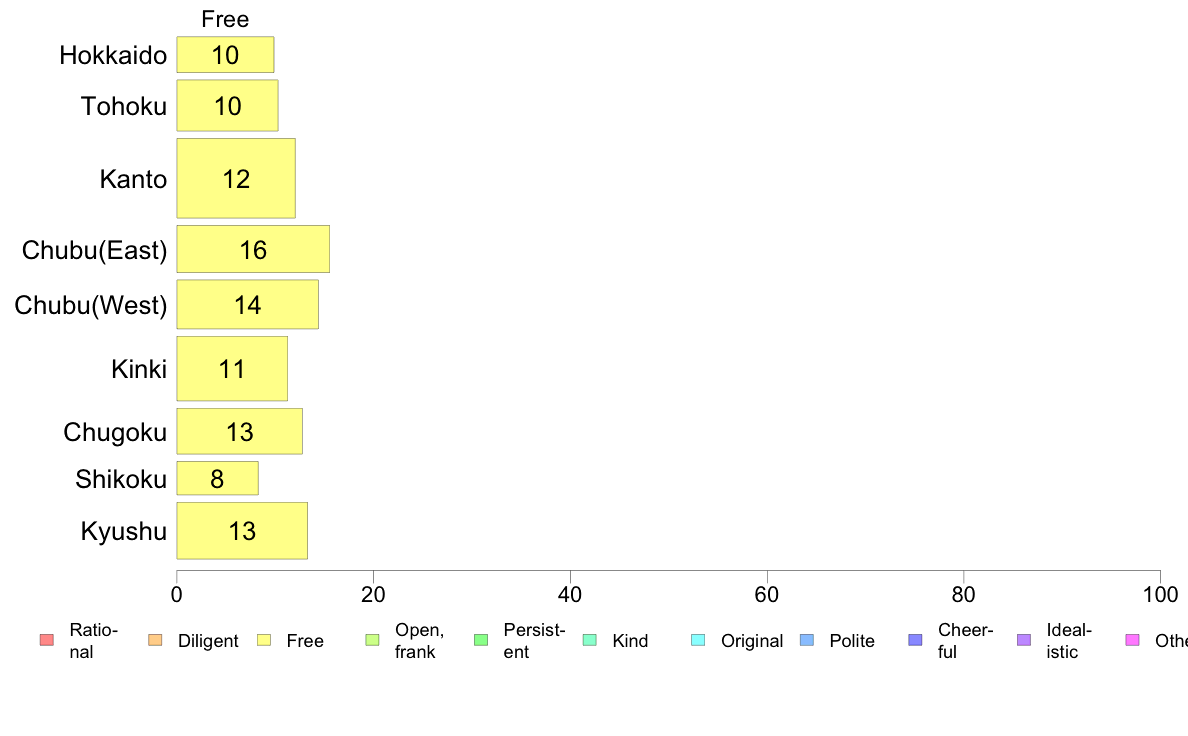Image resolution: width=1188 pixels, height=736 pixels.
Task: Click the Idealistic legend swatch
Action: point(1024,640)
